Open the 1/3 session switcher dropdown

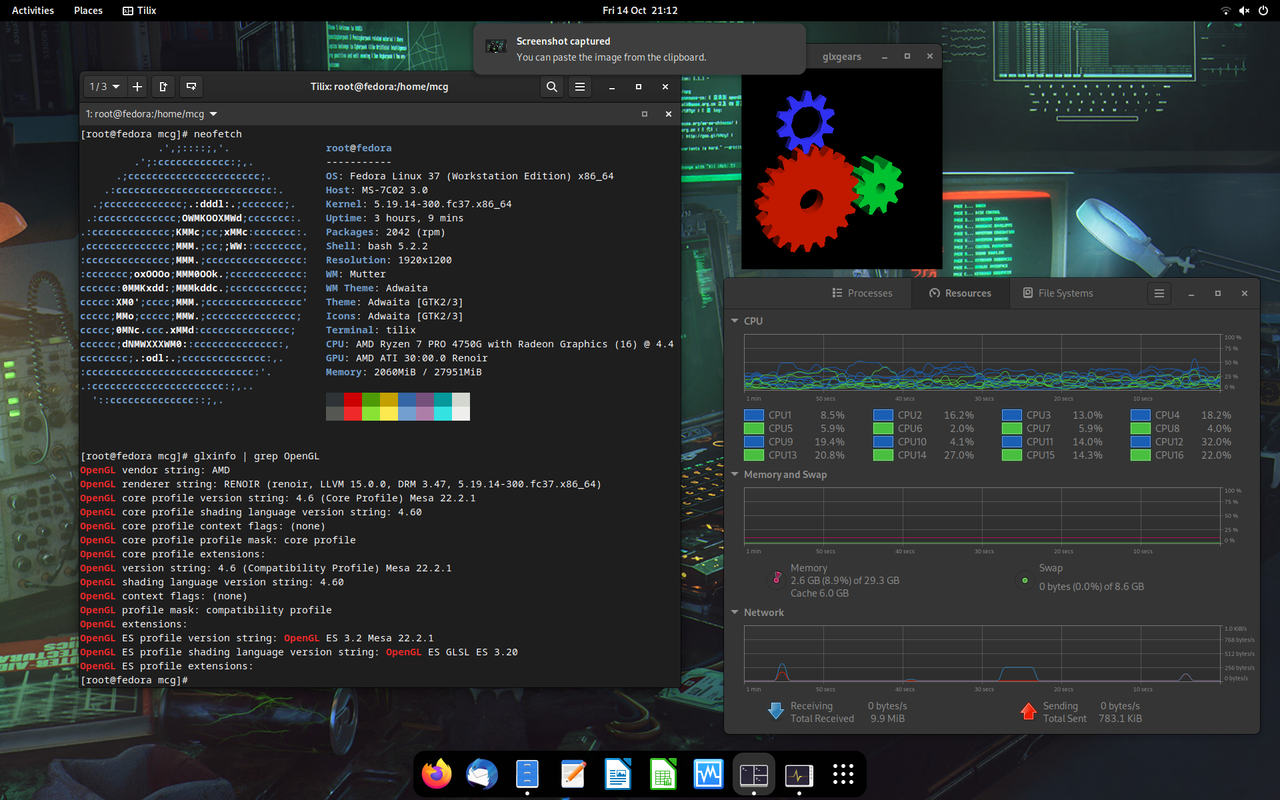coord(103,86)
